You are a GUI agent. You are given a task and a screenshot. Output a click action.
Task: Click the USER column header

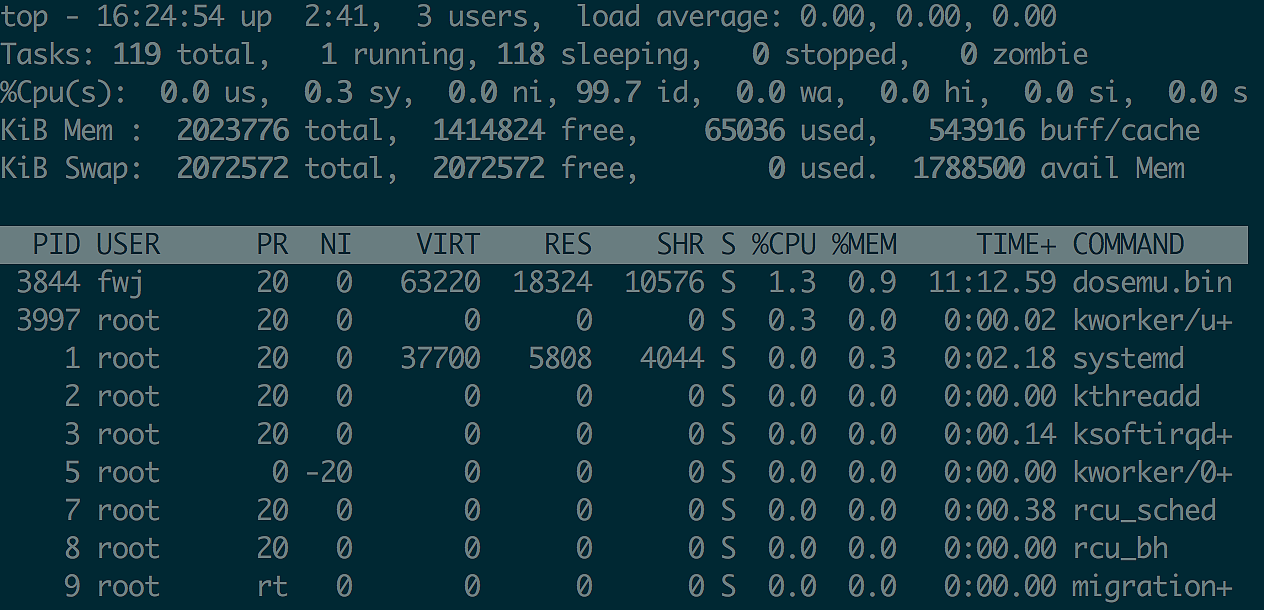click(x=128, y=244)
